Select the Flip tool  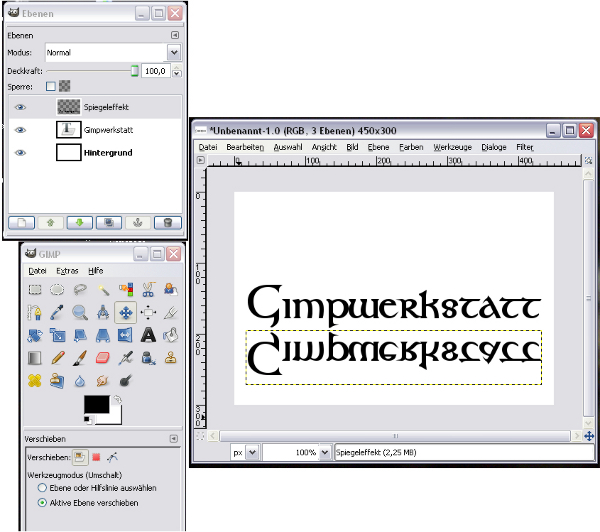tap(126, 335)
